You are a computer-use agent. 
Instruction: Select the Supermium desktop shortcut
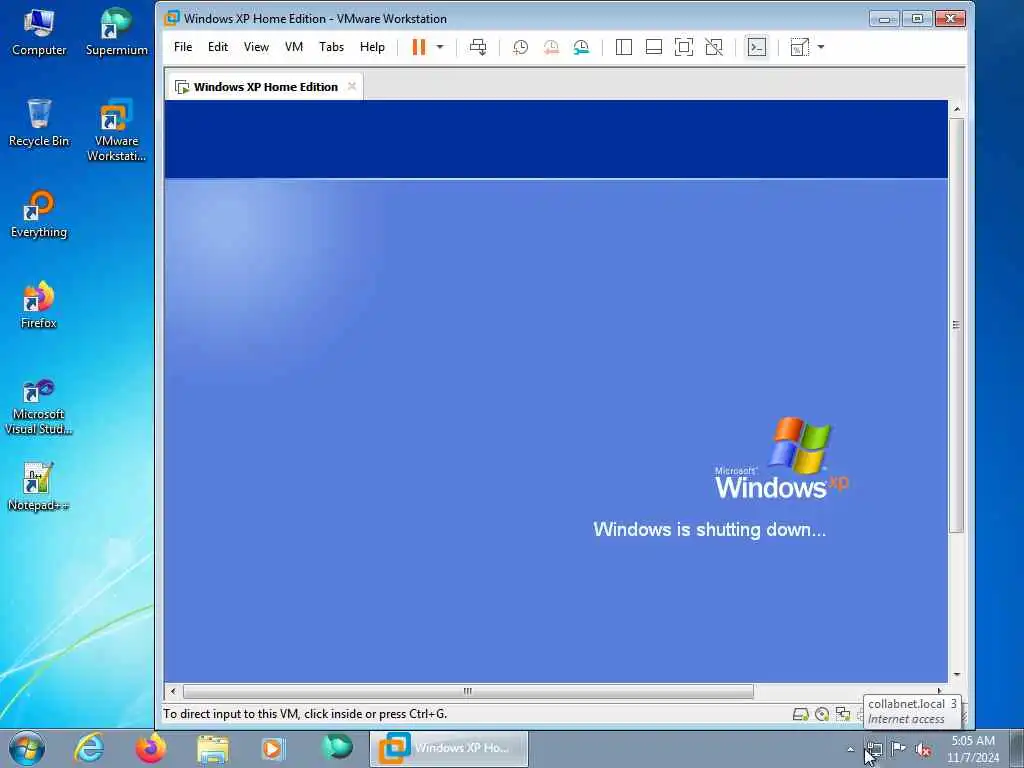click(116, 32)
